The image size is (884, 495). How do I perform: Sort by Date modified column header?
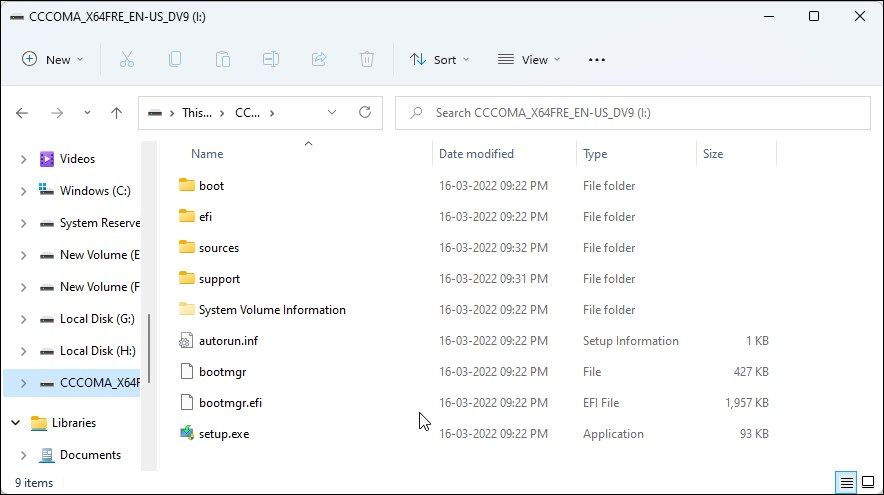coord(476,154)
